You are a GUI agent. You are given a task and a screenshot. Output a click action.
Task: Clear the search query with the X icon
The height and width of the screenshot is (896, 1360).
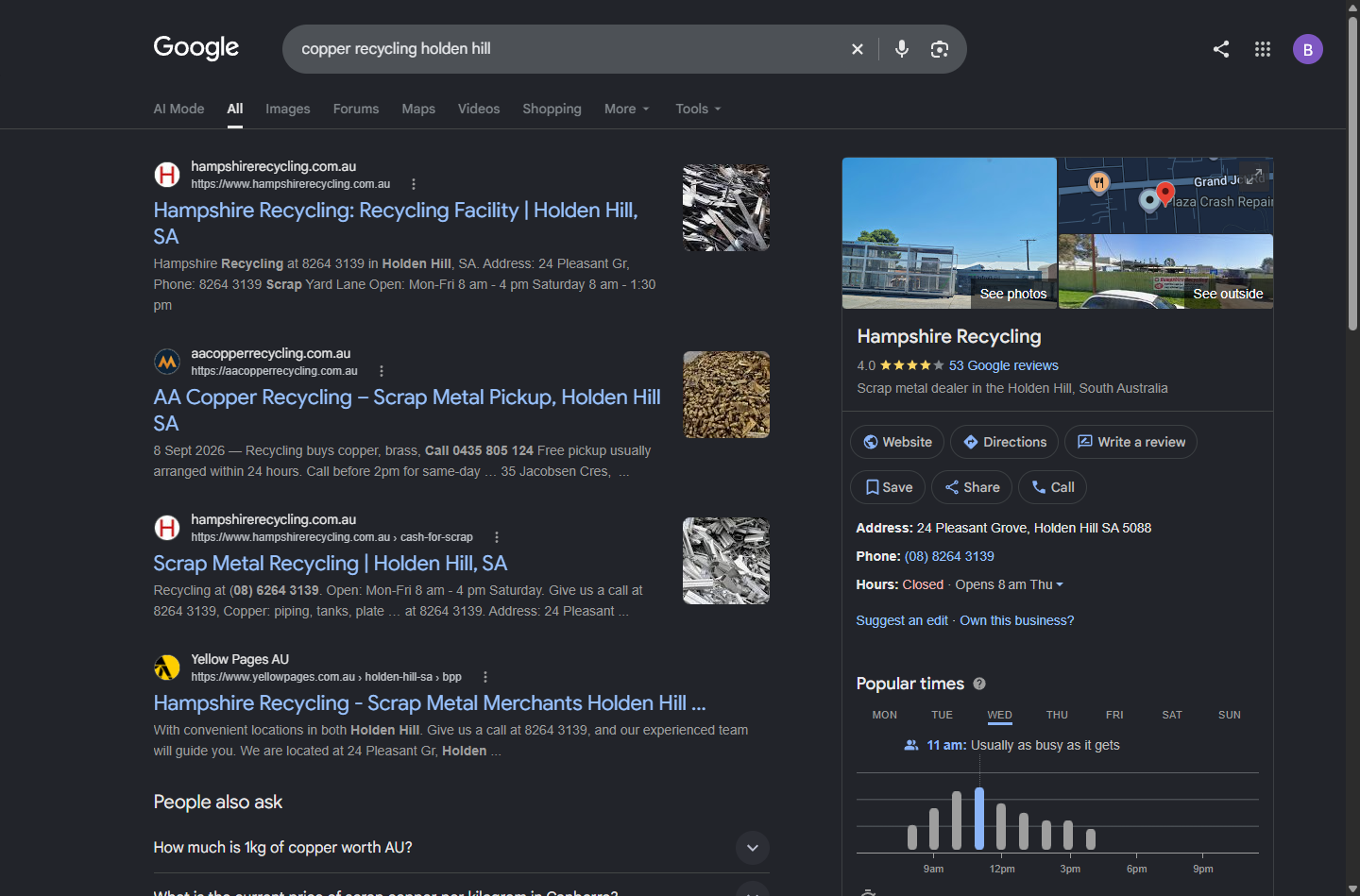pyautogui.click(x=858, y=49)
